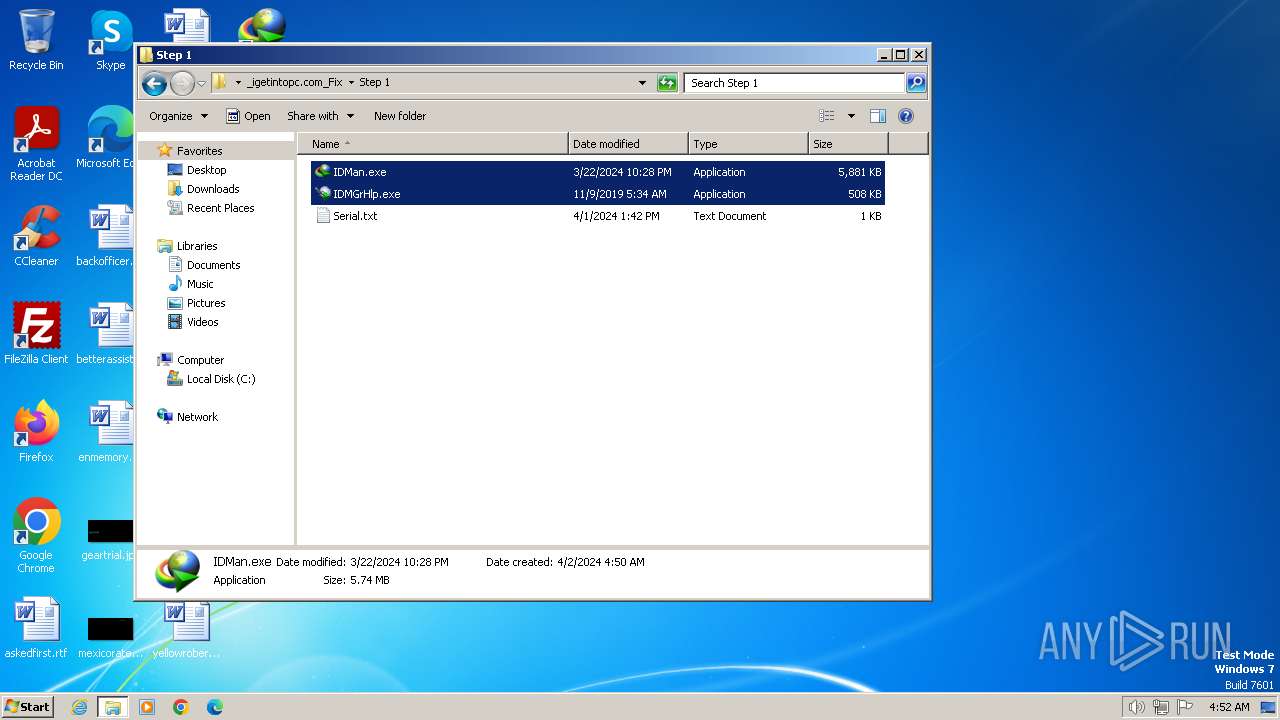Refresh the folder using green refresh button
This screenshot has height=720, width=1280.
pos(667,83)
